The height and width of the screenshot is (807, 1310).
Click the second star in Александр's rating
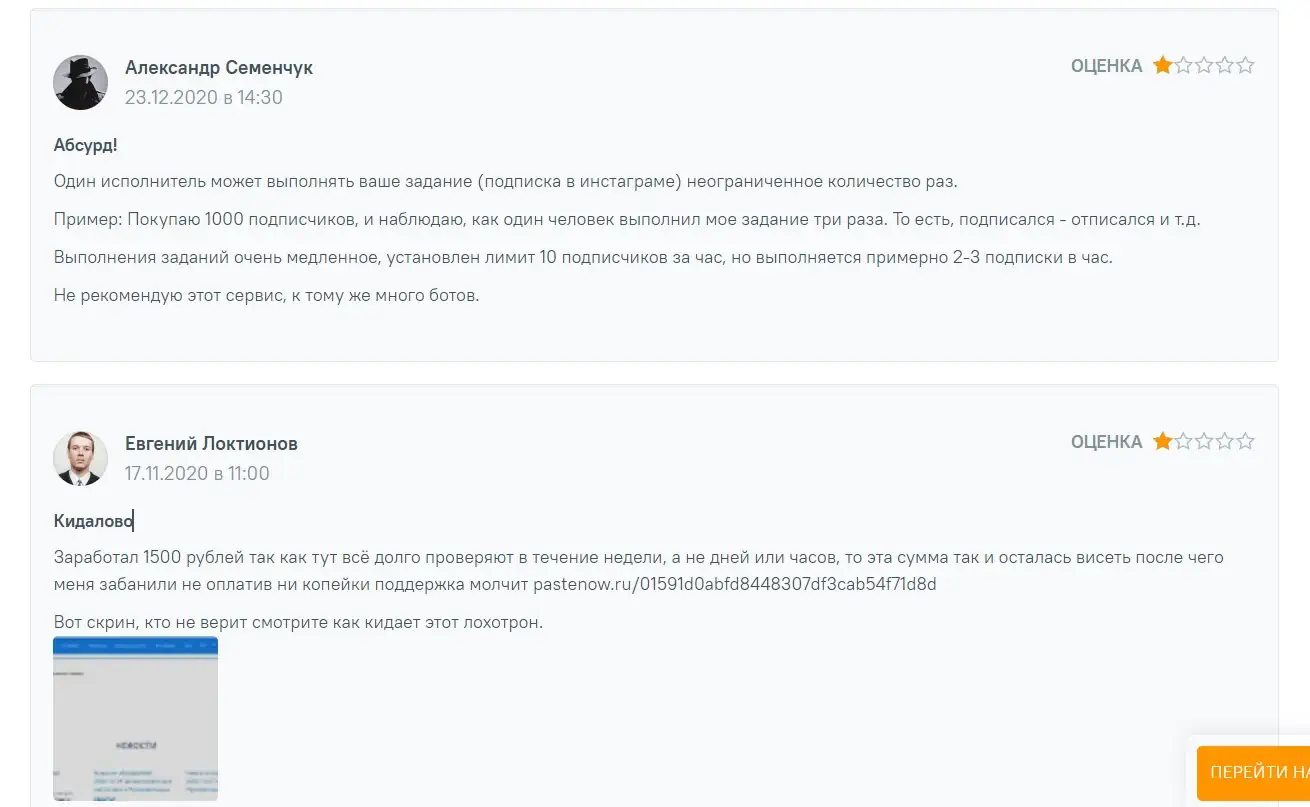pyautogui.click(x=1183, y=66)
